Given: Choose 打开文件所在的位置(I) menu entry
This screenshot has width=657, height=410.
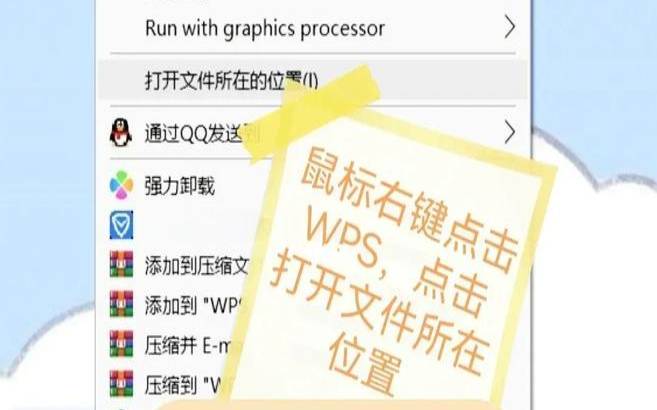Looking at the screenshot, I should 313,80.
